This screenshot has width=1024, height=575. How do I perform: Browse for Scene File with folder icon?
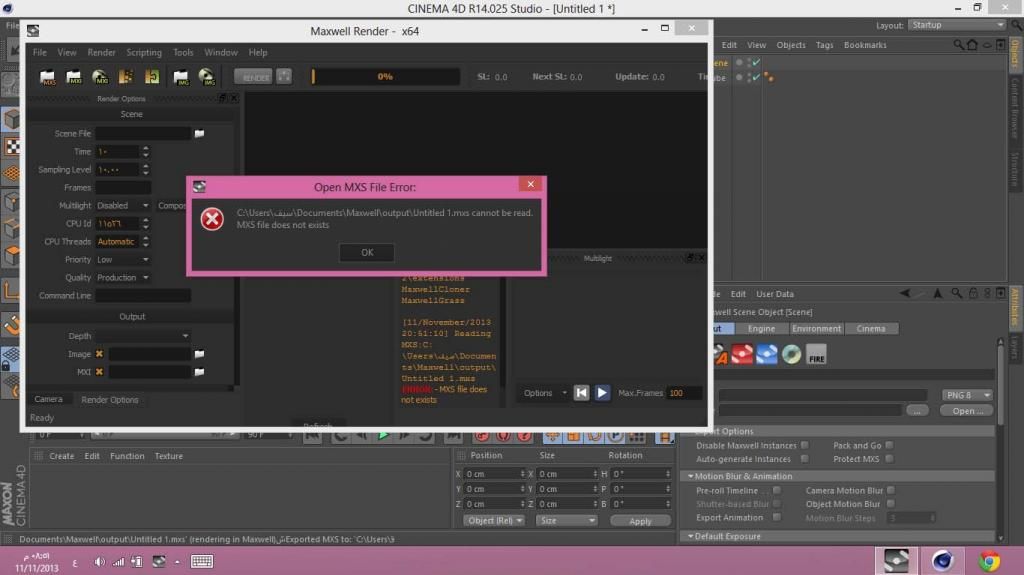point(199,133)
